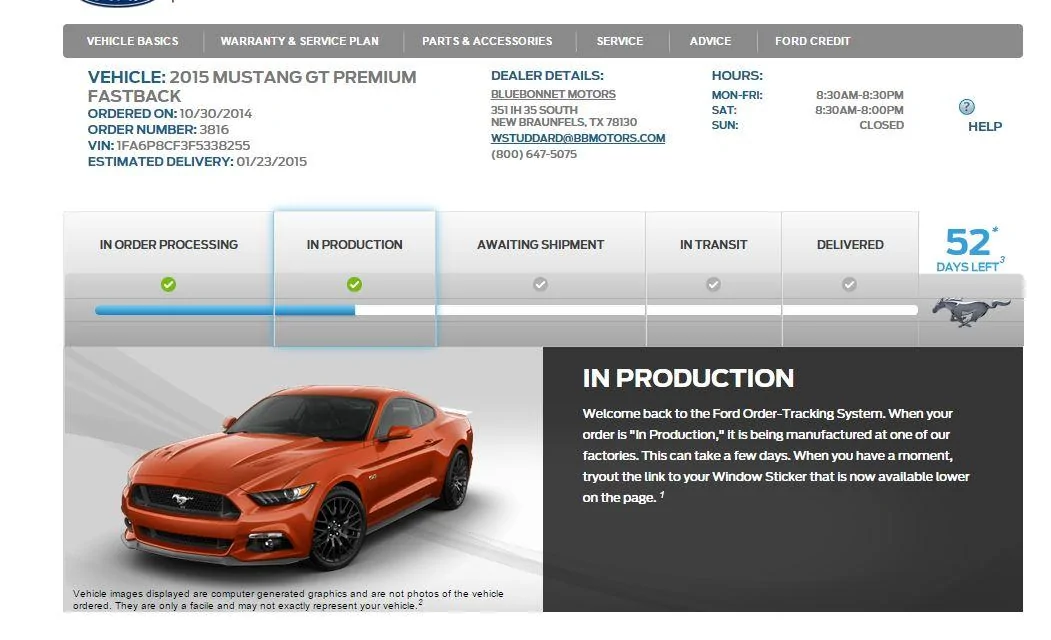The width and height of the screenshot is (1051, 640).
Task: Click the green checkmark under In Order Processing
Action: [168, 285]
